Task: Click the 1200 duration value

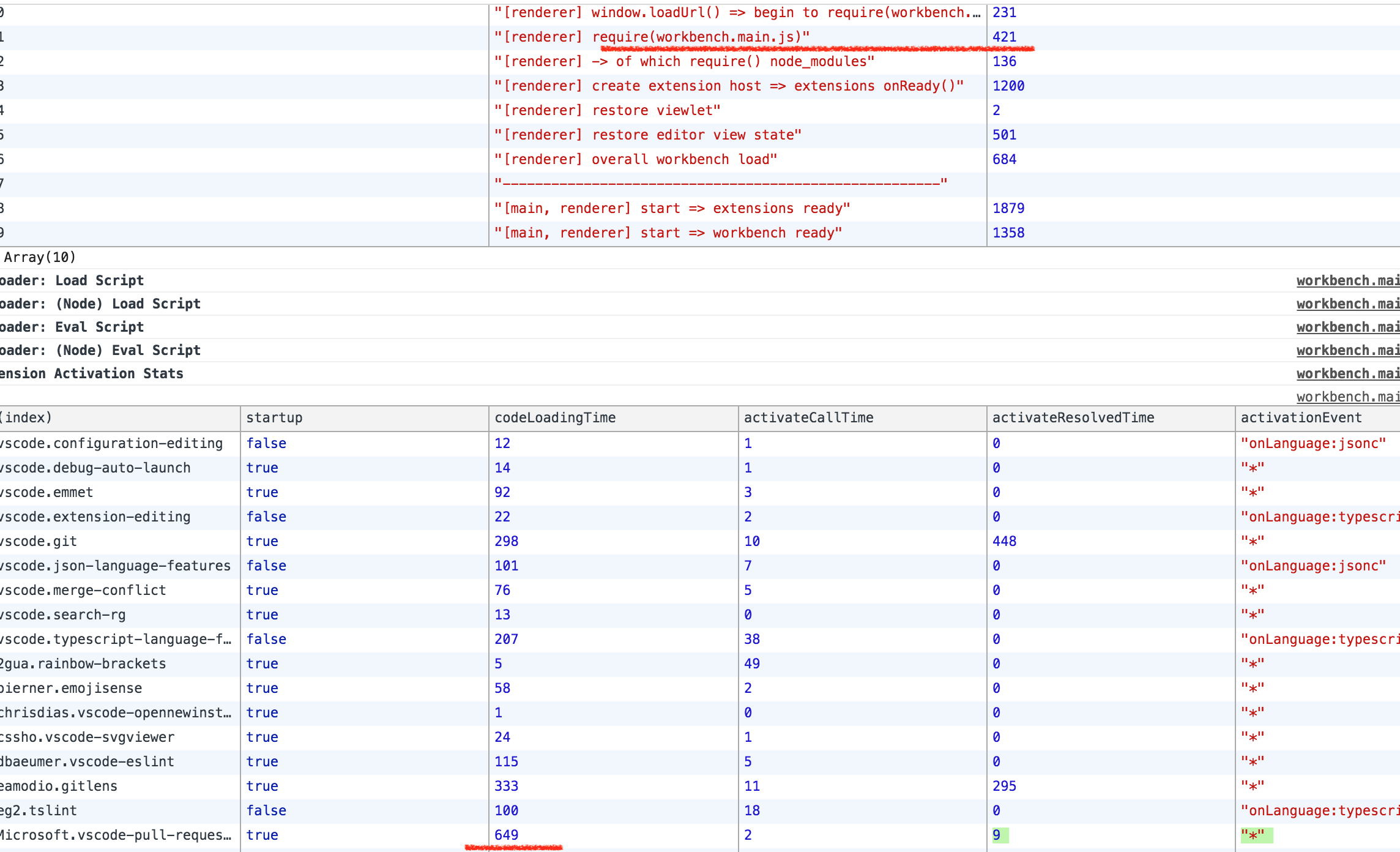Action: click(1008, 86)
